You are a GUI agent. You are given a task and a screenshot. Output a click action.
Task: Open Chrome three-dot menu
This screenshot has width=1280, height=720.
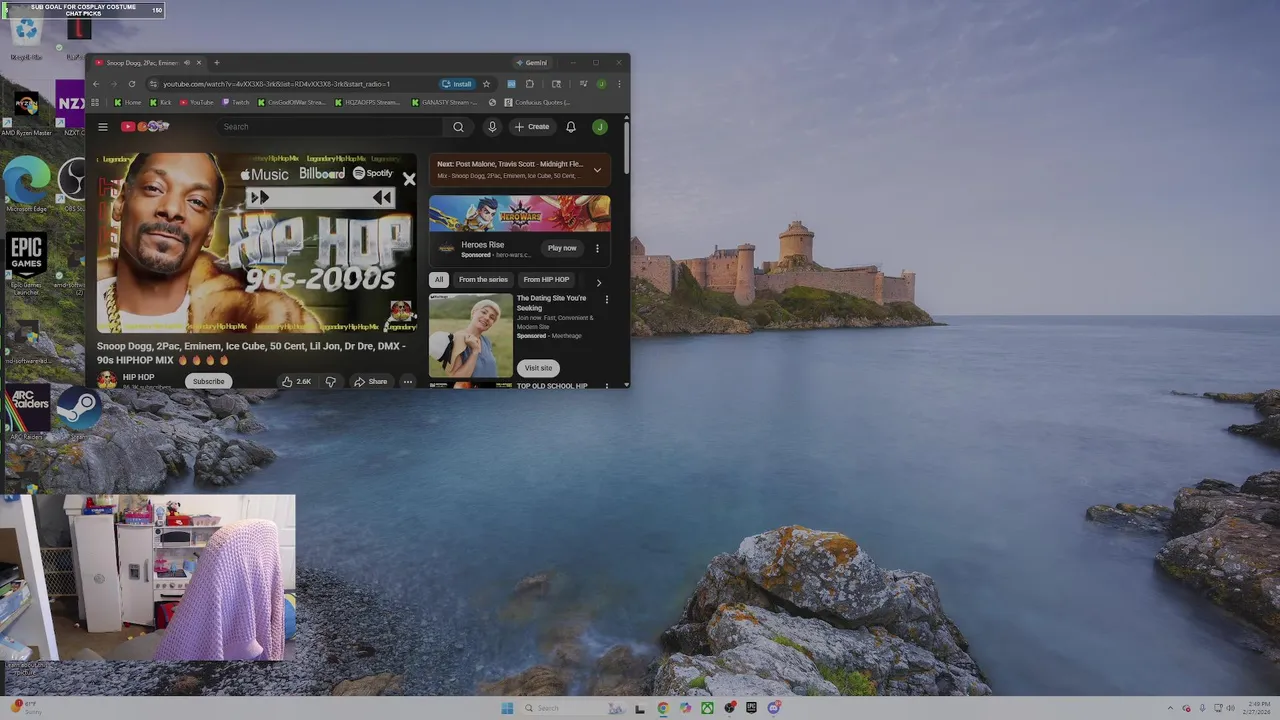[x=619, y=84]
